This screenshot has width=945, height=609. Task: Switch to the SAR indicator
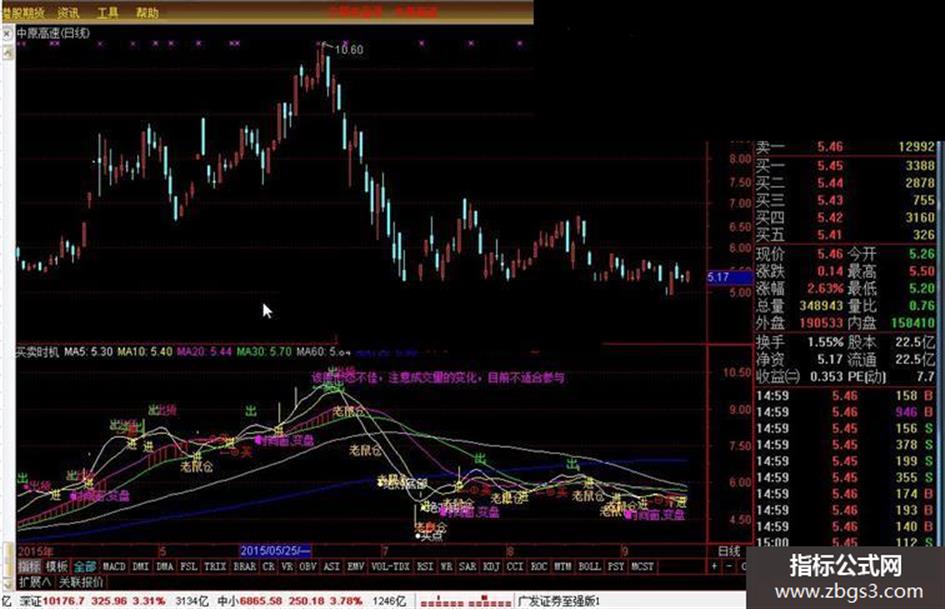coord(468,567)
